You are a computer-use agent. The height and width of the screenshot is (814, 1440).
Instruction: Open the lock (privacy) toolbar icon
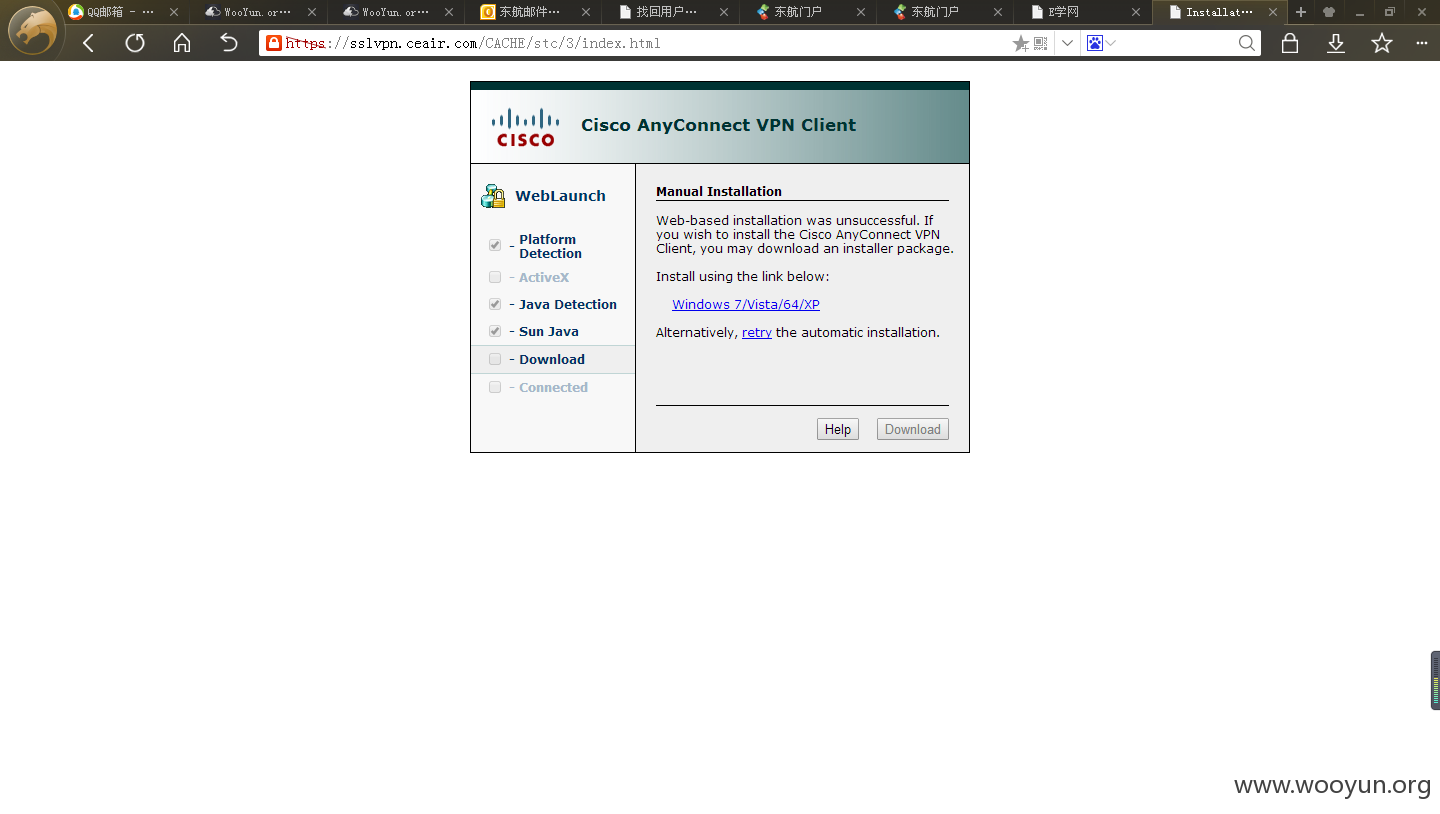pyautogui.click(x=1290, y=43)
